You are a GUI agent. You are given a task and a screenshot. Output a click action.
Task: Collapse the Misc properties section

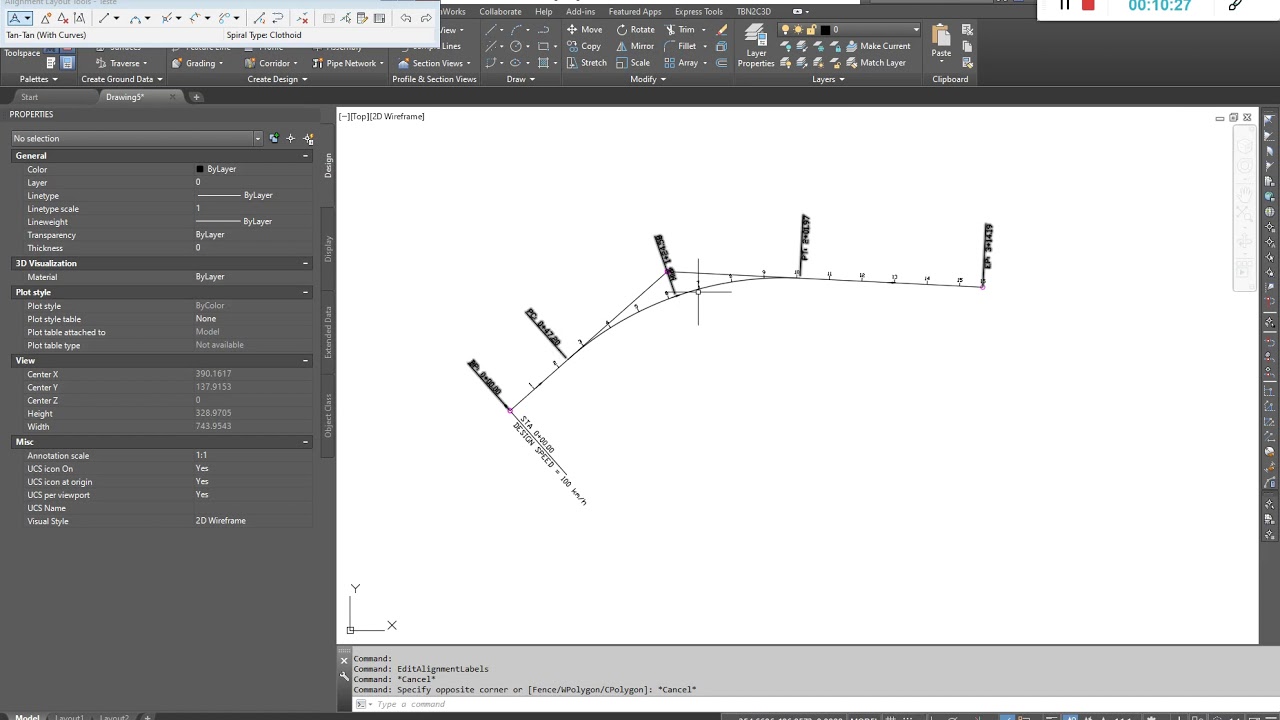point(305,441)
